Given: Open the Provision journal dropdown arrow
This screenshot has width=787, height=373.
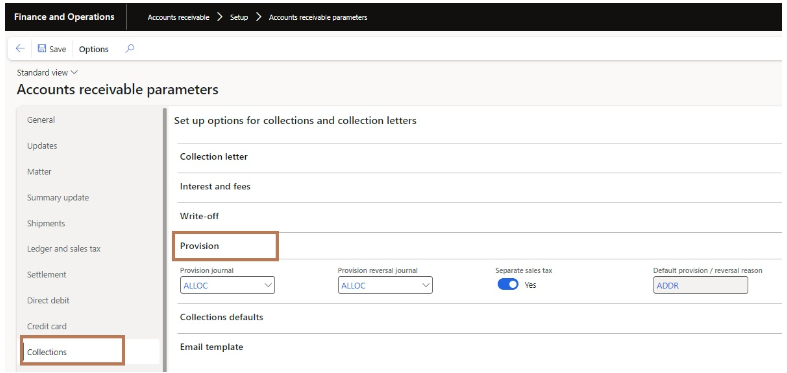Looking at the screenshot, I should (x=268, y=285).
